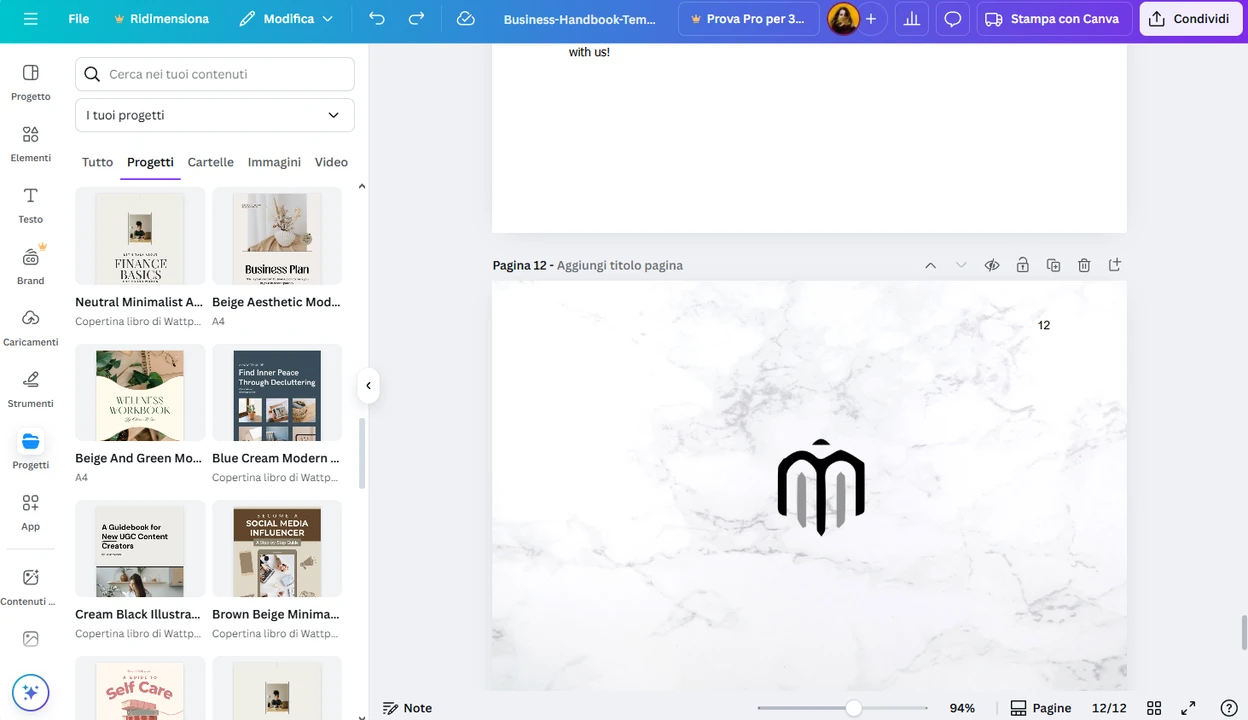Open the Testo sidebar panel
The image size is (1248, 720).
[x=31, y=205]
